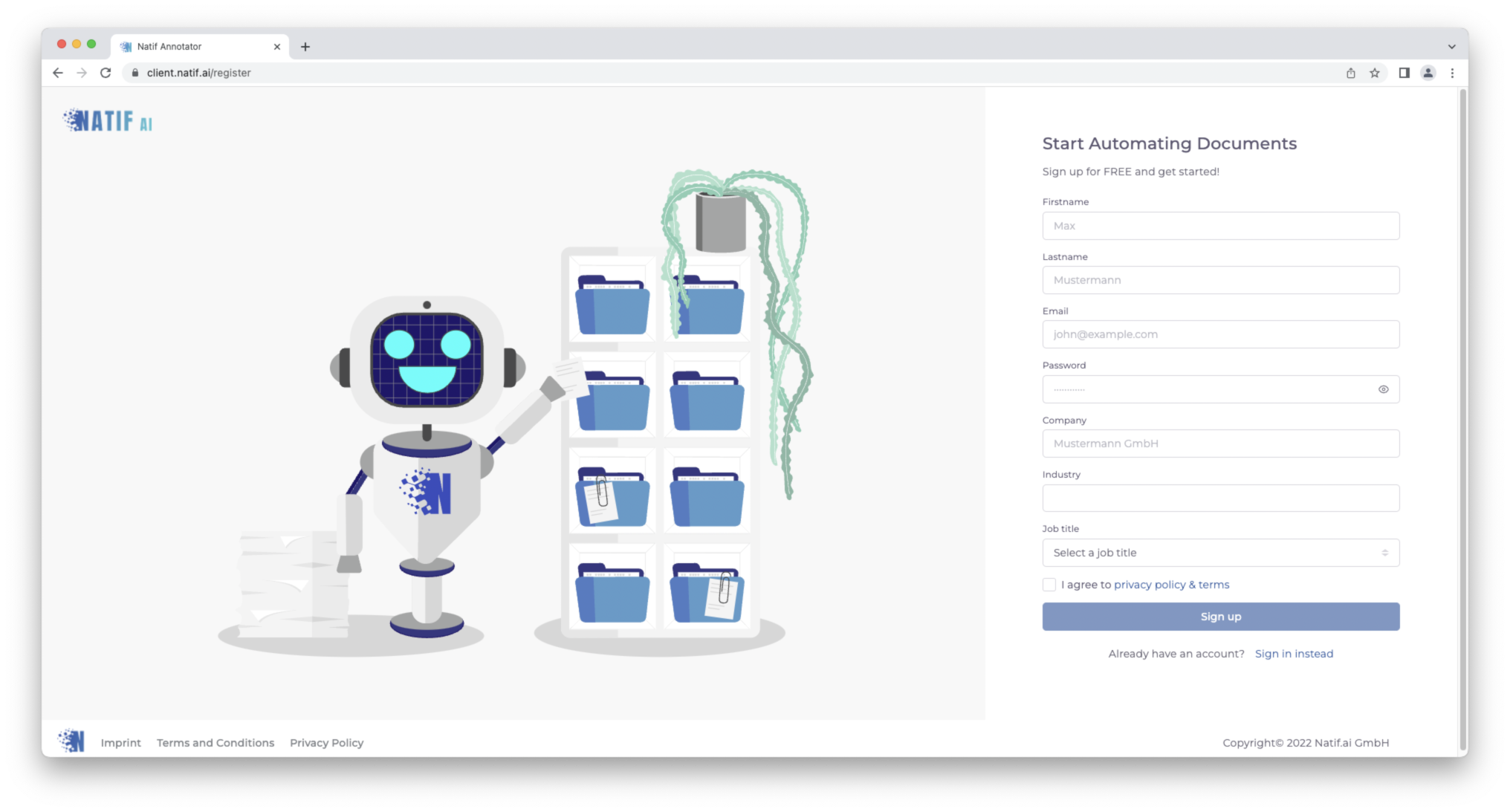This screenshot has height=812, width=1510.
Task: Click the Firstname input field
Action: (1220, 225)
